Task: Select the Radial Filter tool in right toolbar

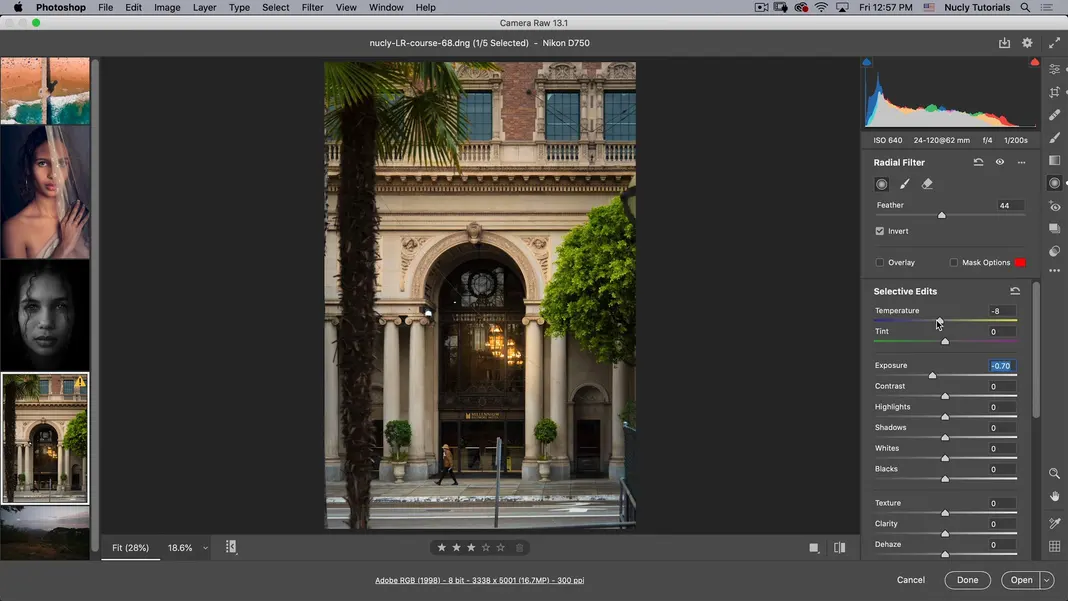Action: pos(1054,183)
